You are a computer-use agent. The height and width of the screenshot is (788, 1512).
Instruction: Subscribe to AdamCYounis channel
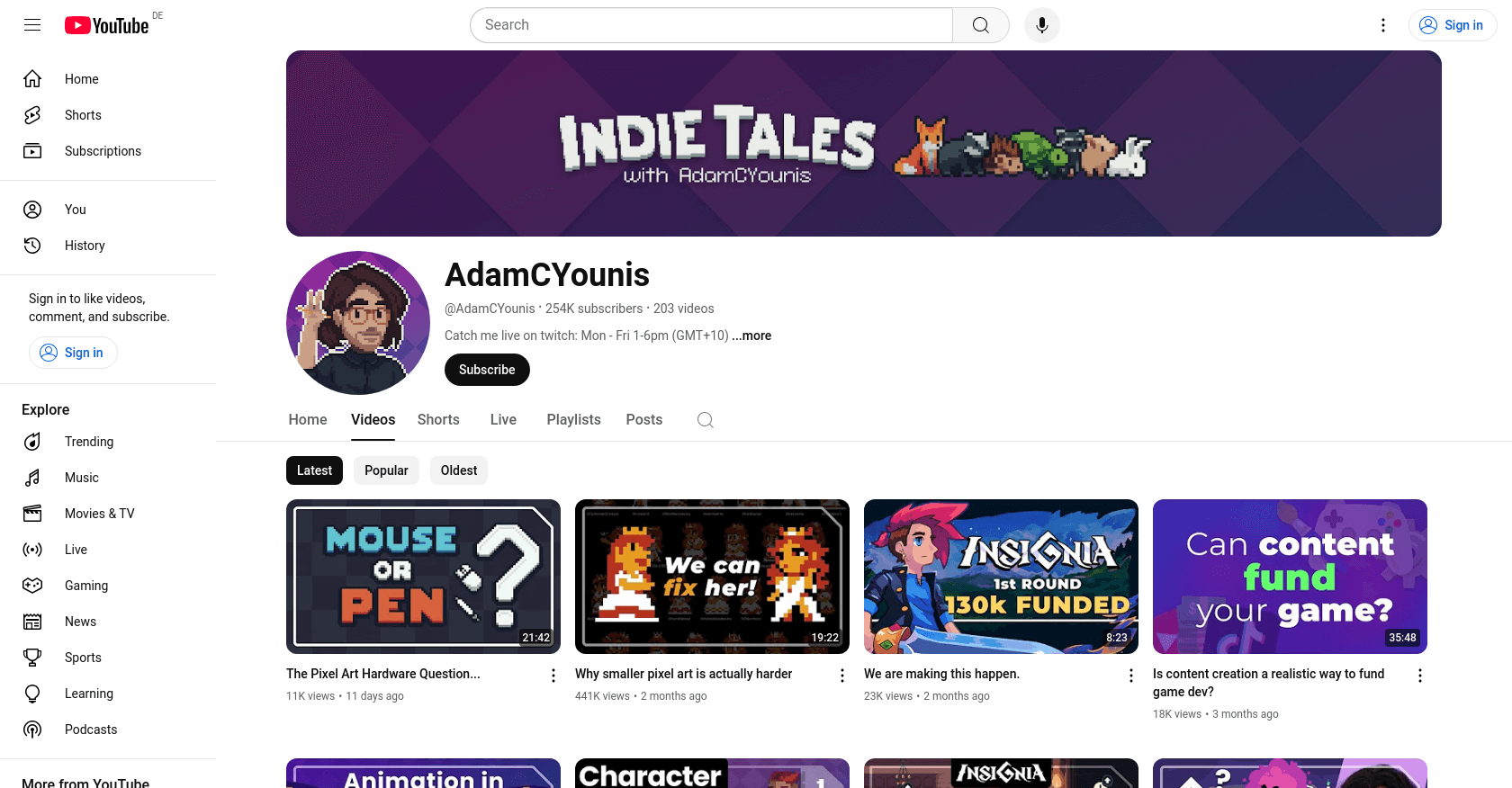(487, 370)
